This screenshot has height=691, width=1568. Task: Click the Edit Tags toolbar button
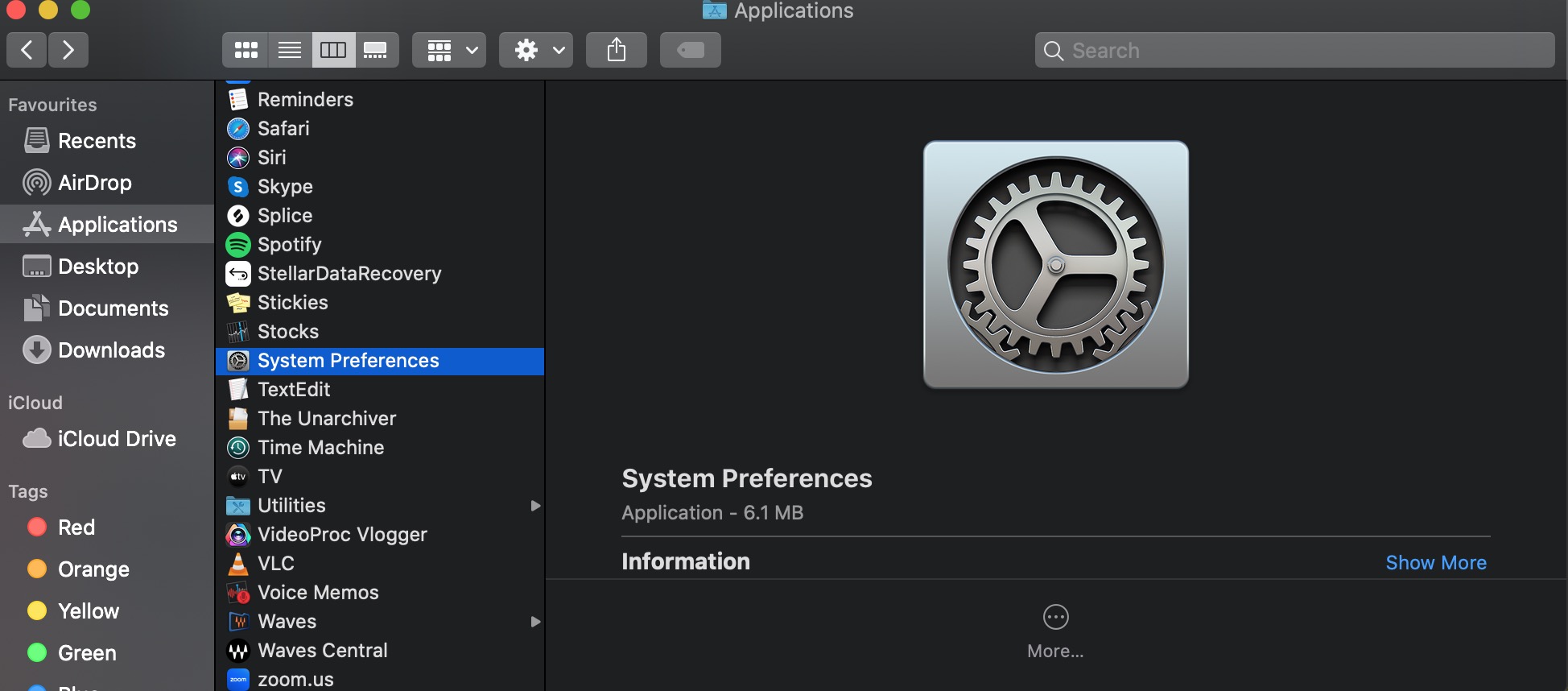pyautogui.click(x=691, y=50)
